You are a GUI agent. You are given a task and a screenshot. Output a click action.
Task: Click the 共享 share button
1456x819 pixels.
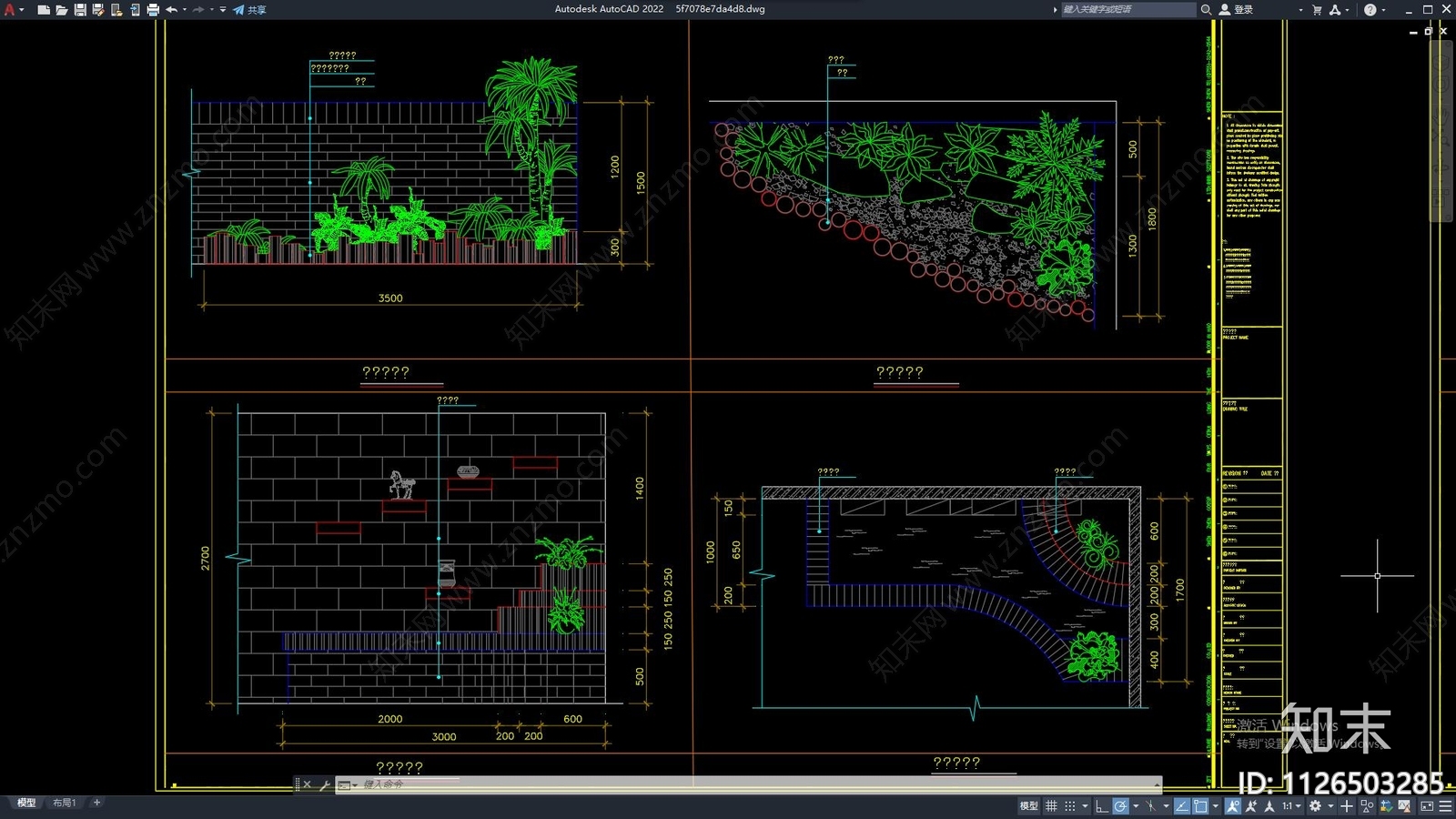(x=249, y=10)
